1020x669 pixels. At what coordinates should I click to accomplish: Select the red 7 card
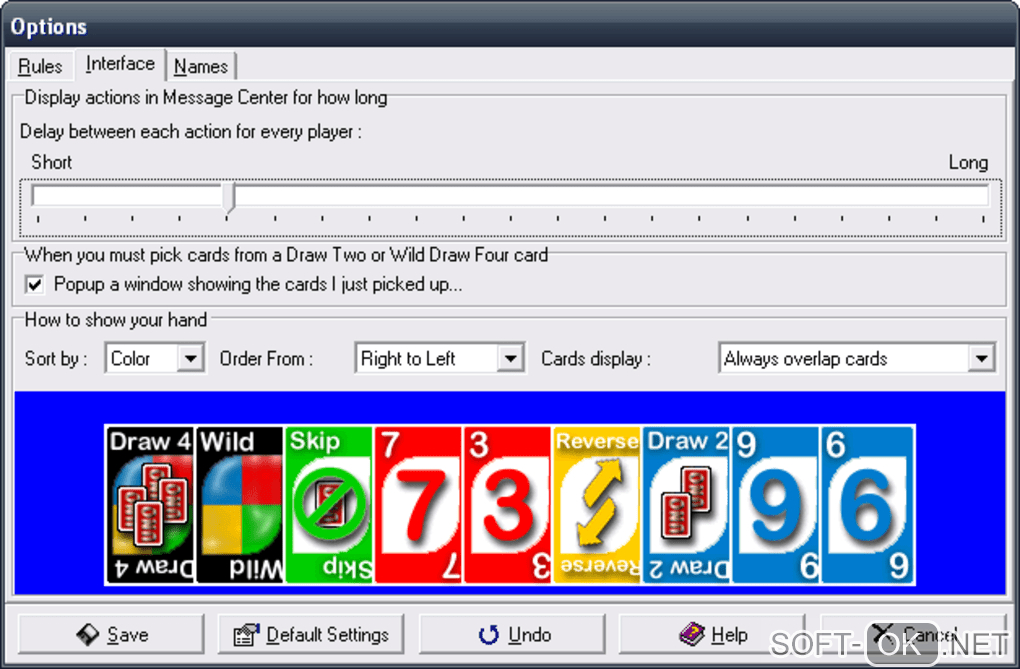(x=418, y=504)
